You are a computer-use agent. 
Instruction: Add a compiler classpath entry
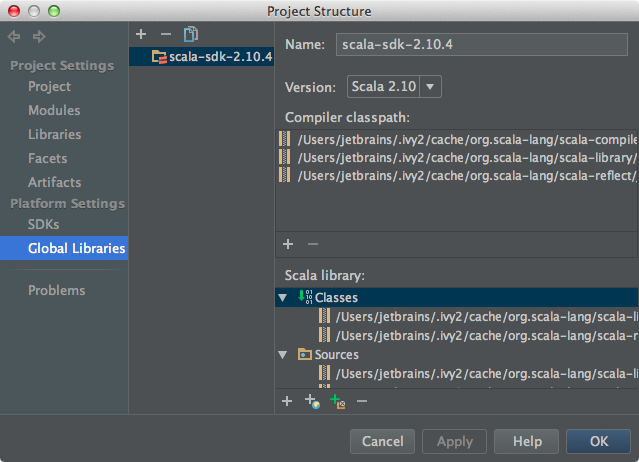288,244
